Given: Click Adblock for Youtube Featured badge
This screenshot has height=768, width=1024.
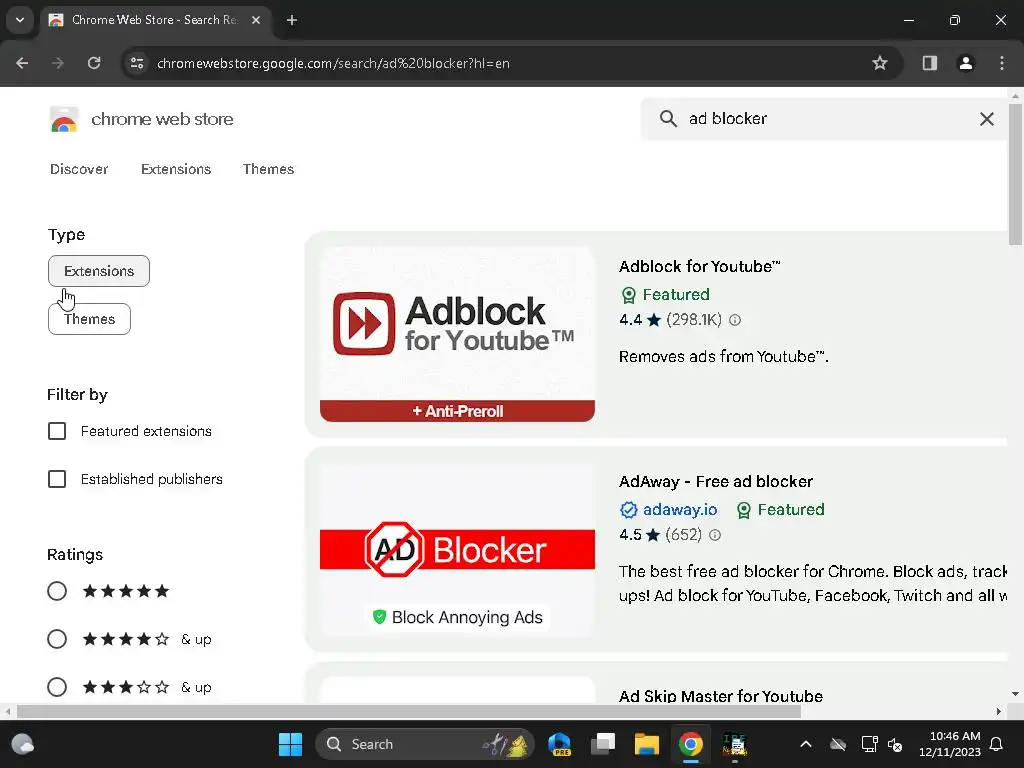Looking at the screenshot, I should click(665, 295).
